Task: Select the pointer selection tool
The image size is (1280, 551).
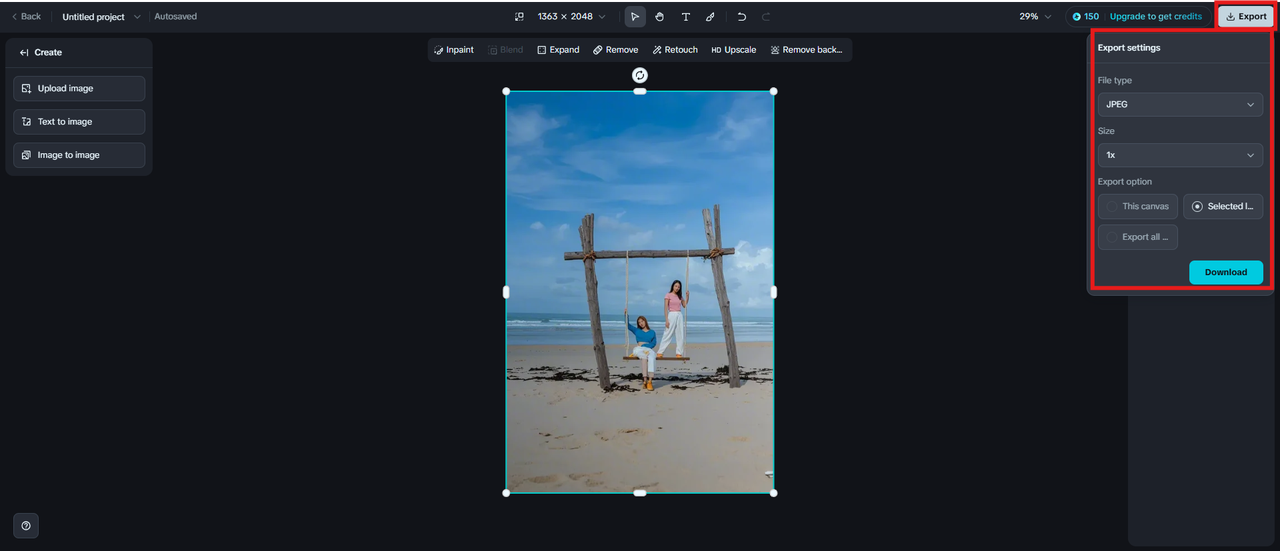Action: tap(635, 17)
